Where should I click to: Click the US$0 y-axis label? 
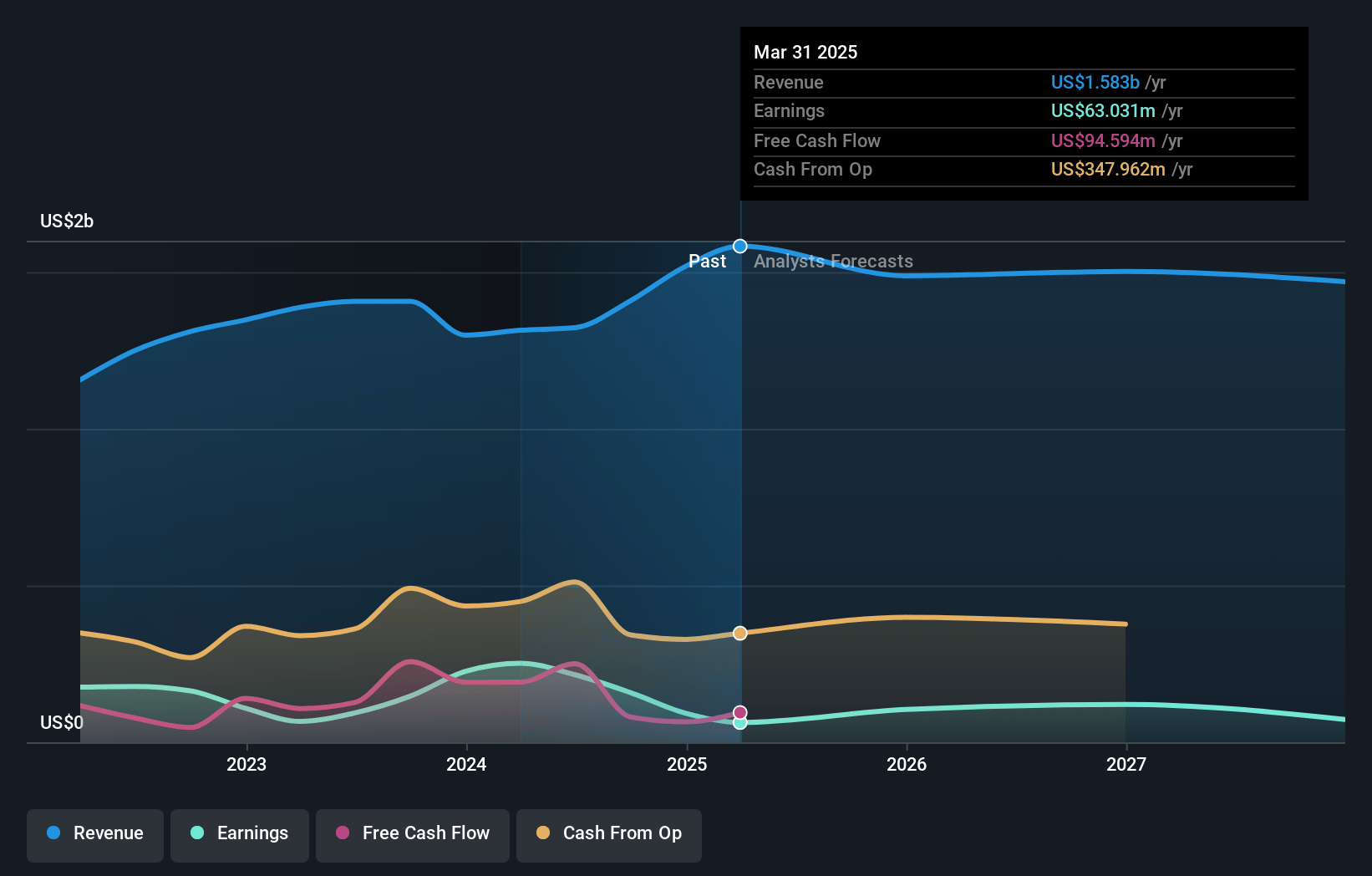(62, 723)
